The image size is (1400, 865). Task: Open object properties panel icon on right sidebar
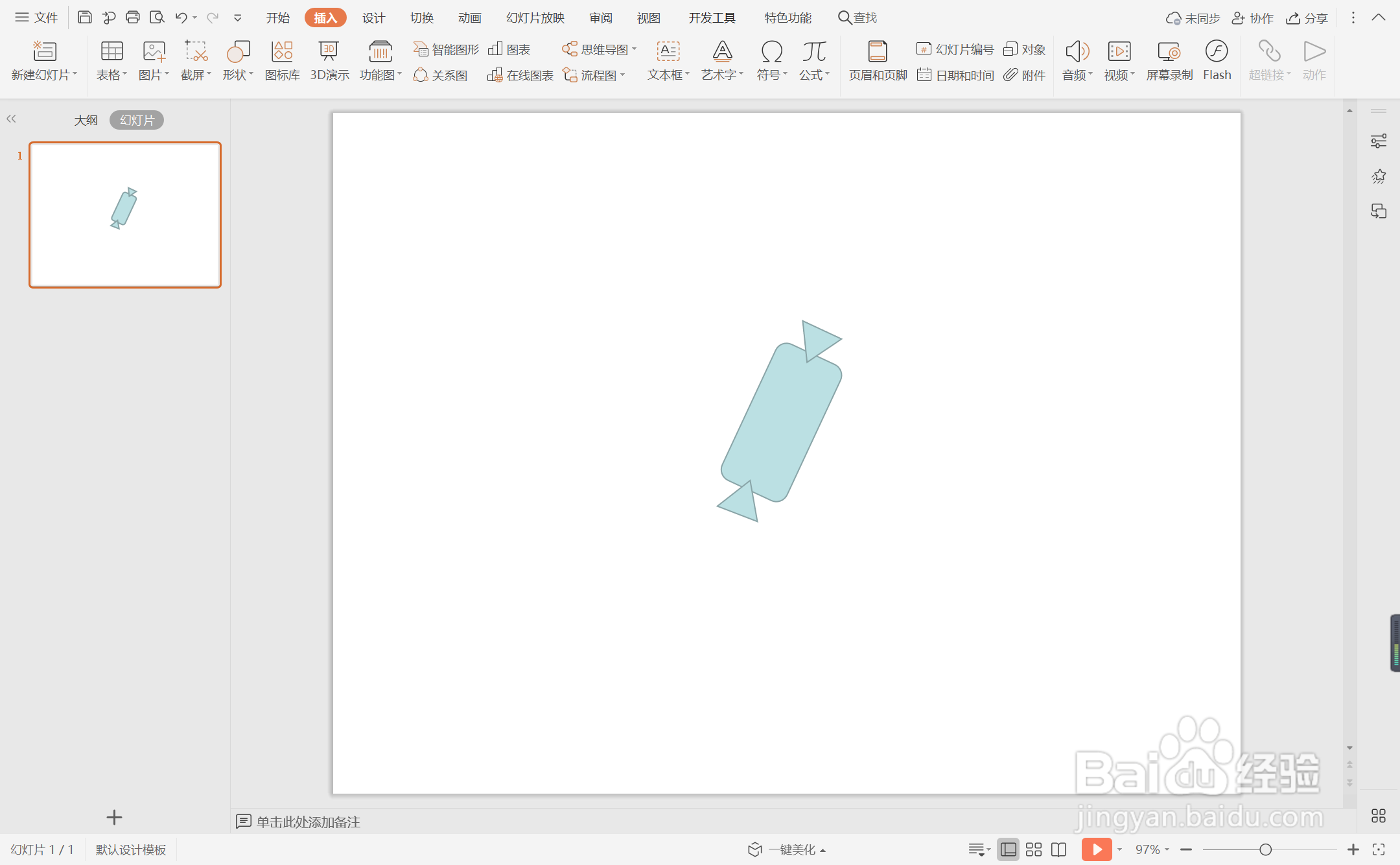pos(1379,141)
